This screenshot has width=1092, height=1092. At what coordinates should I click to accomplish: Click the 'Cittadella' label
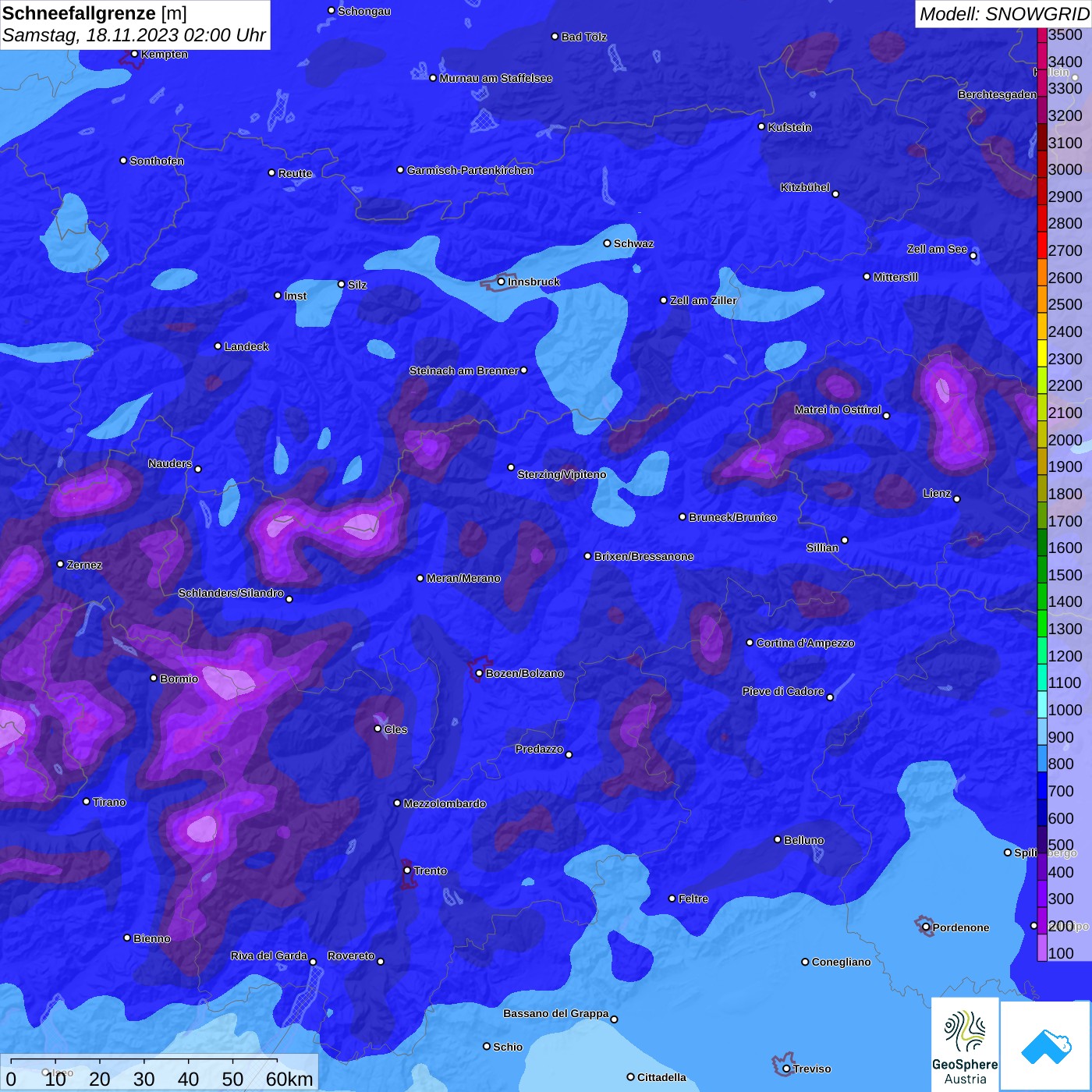661,1077
